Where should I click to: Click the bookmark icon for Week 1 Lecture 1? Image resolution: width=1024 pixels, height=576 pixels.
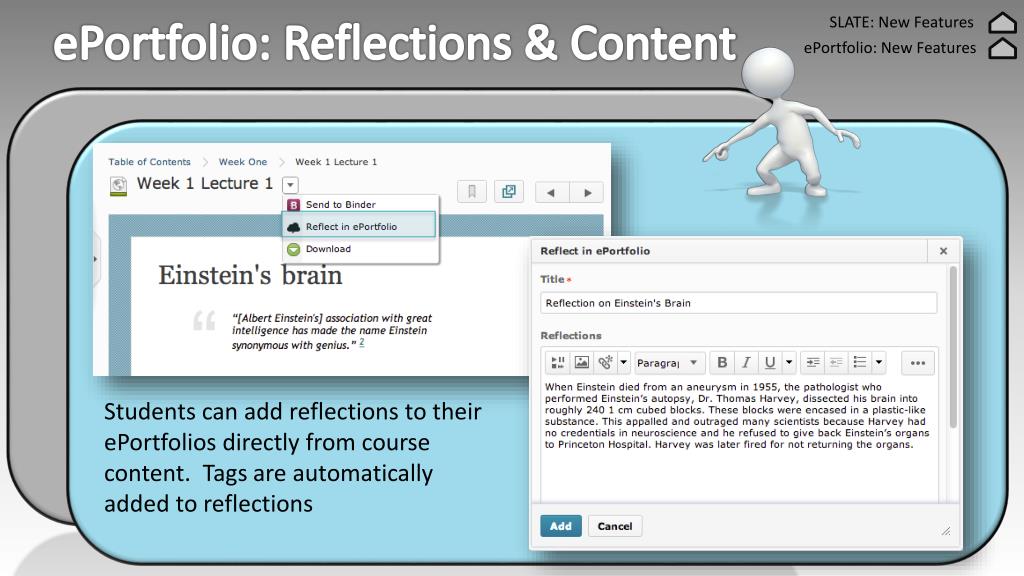point(472,192)
